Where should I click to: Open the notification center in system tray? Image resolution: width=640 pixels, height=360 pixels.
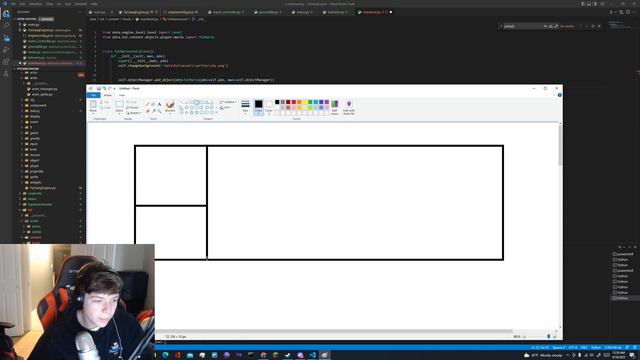631,355
